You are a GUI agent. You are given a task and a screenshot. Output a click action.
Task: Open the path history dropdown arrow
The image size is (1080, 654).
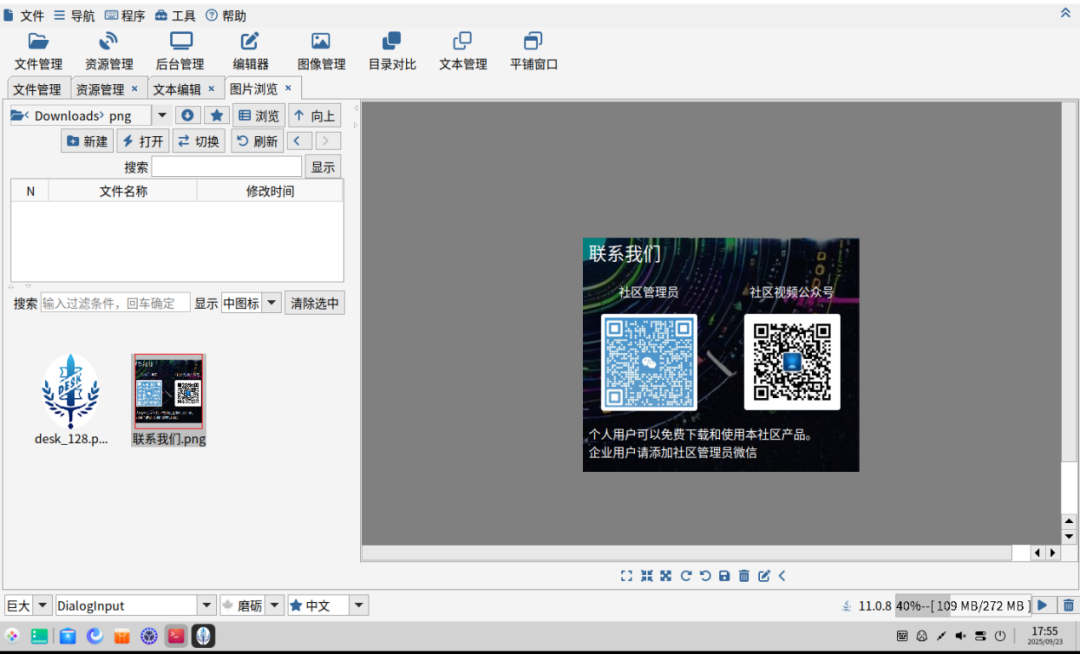(162, 116)
